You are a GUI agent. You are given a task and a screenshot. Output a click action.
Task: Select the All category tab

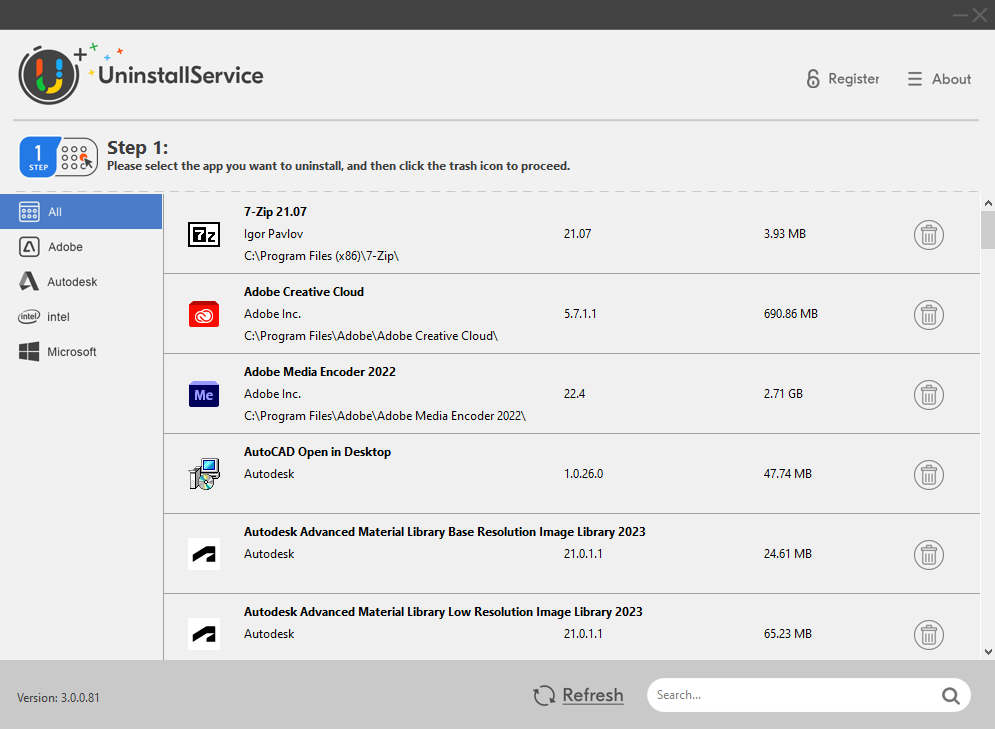[x=81, y=212]
